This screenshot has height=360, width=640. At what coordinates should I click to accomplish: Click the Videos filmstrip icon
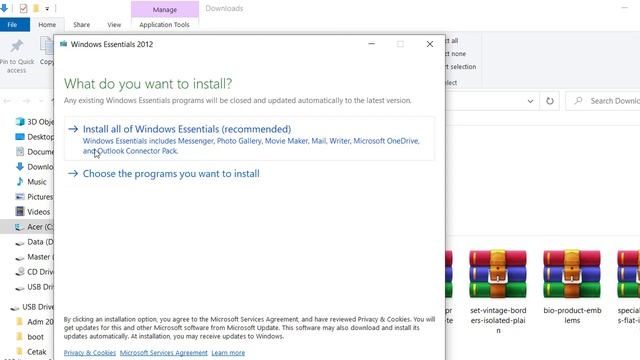(20, 211)
